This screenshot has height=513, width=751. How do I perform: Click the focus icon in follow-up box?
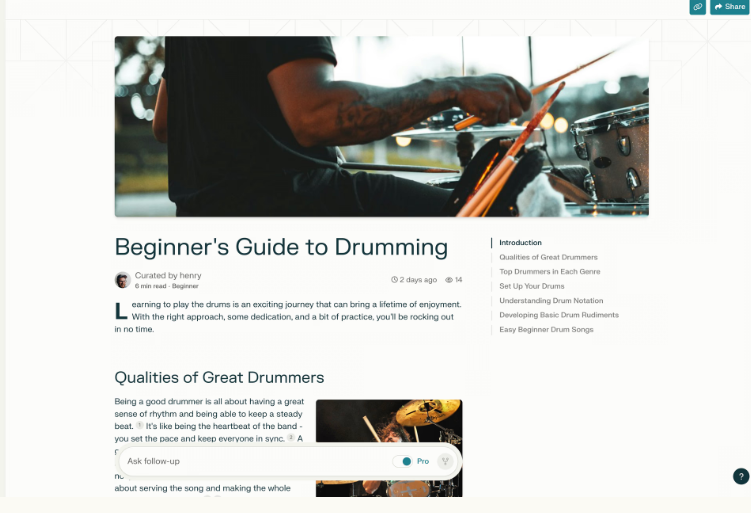445,461
